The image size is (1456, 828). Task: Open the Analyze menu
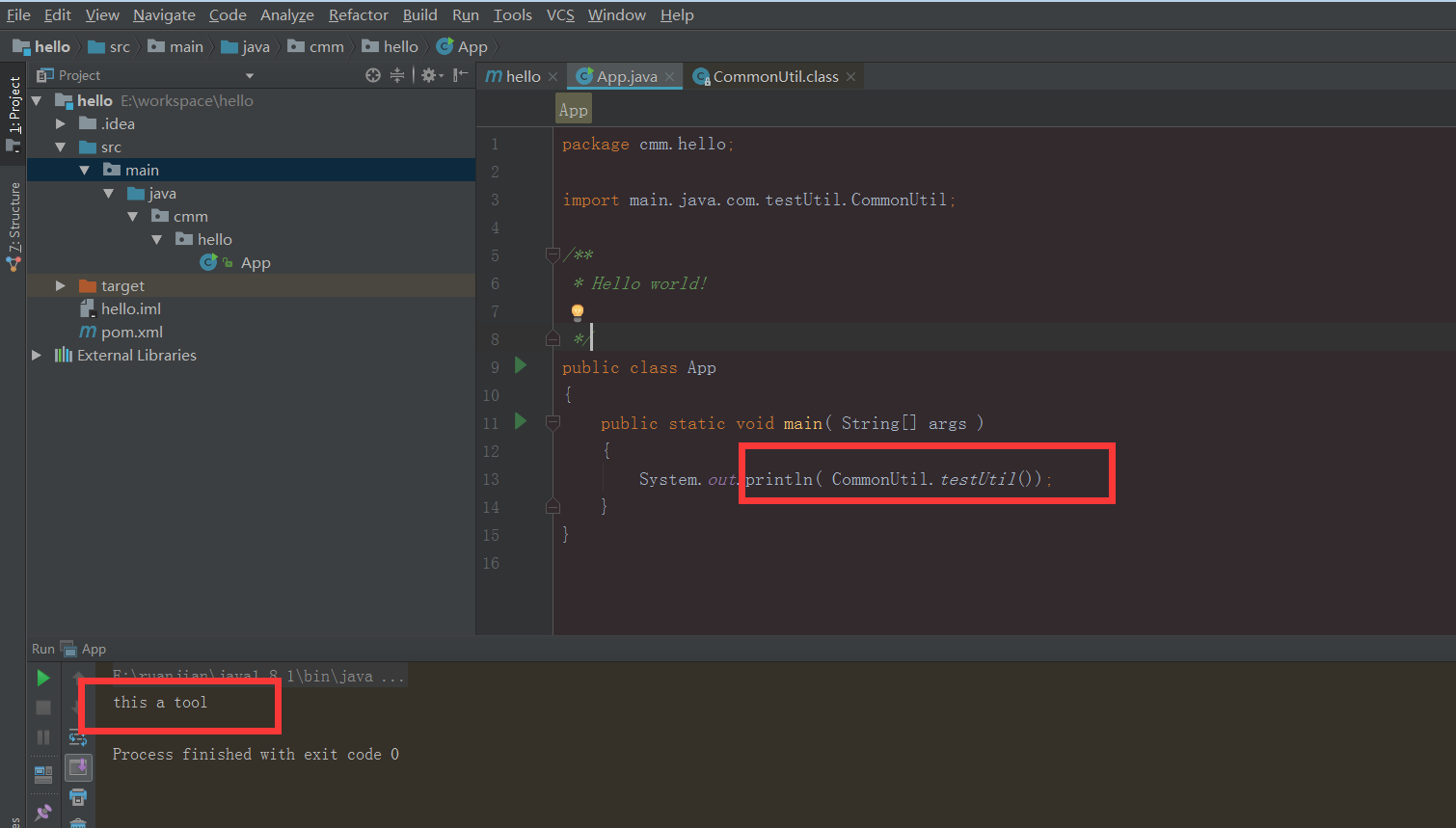point(287,14)
